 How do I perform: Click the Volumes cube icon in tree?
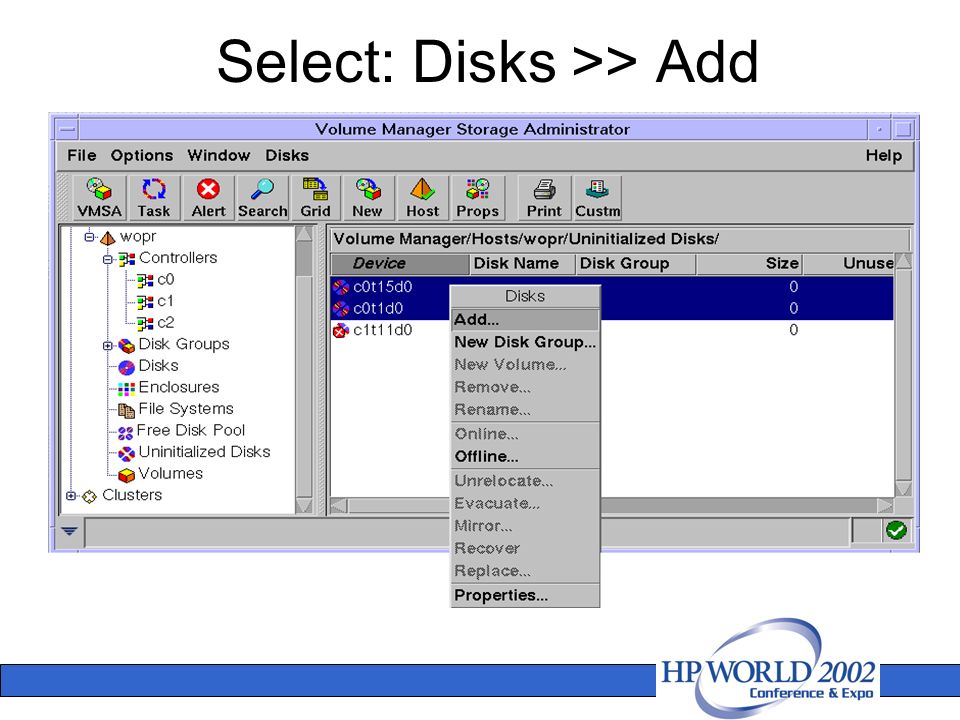[126, 474]
